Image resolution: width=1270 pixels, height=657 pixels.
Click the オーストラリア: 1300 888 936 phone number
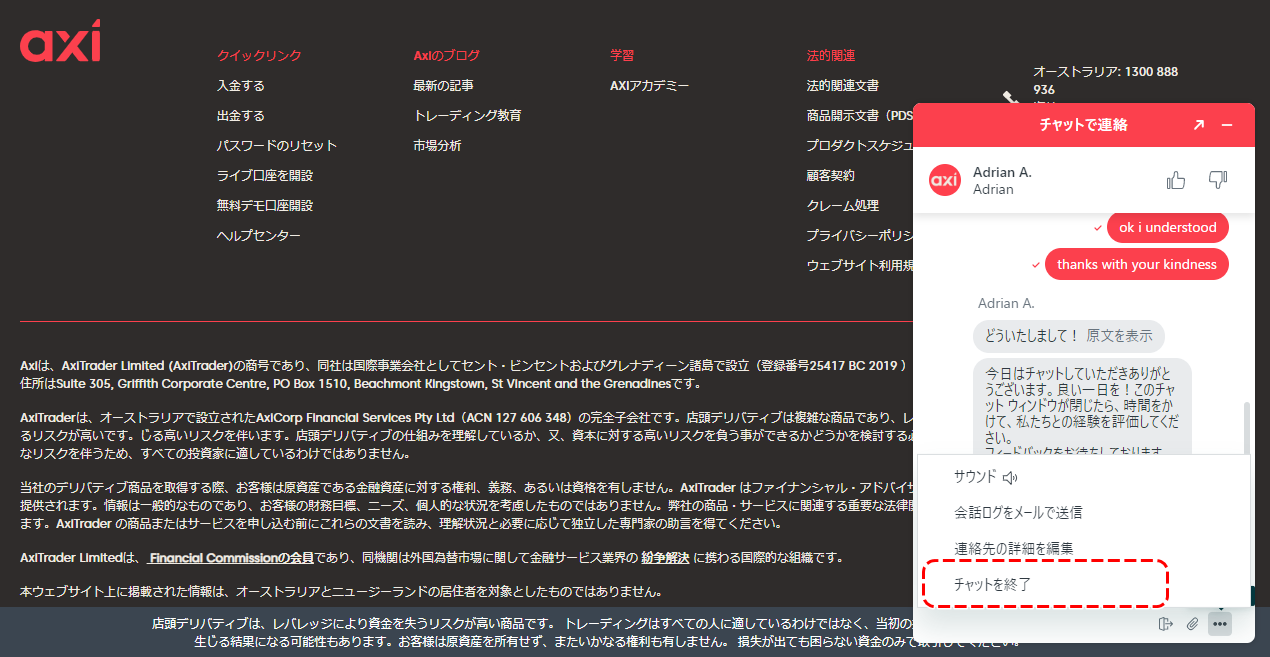click(1105, 81)
